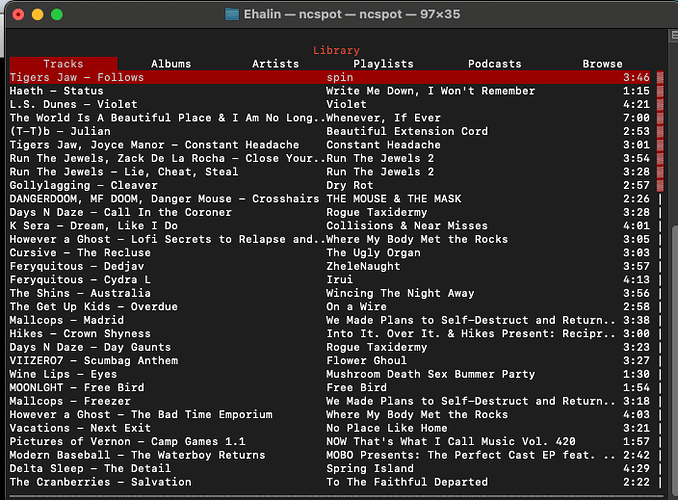This screenshot has width=678, height=500.
Task: Switch to the Tracks tab
Action: pyautogui.click(x=63, y=64)
